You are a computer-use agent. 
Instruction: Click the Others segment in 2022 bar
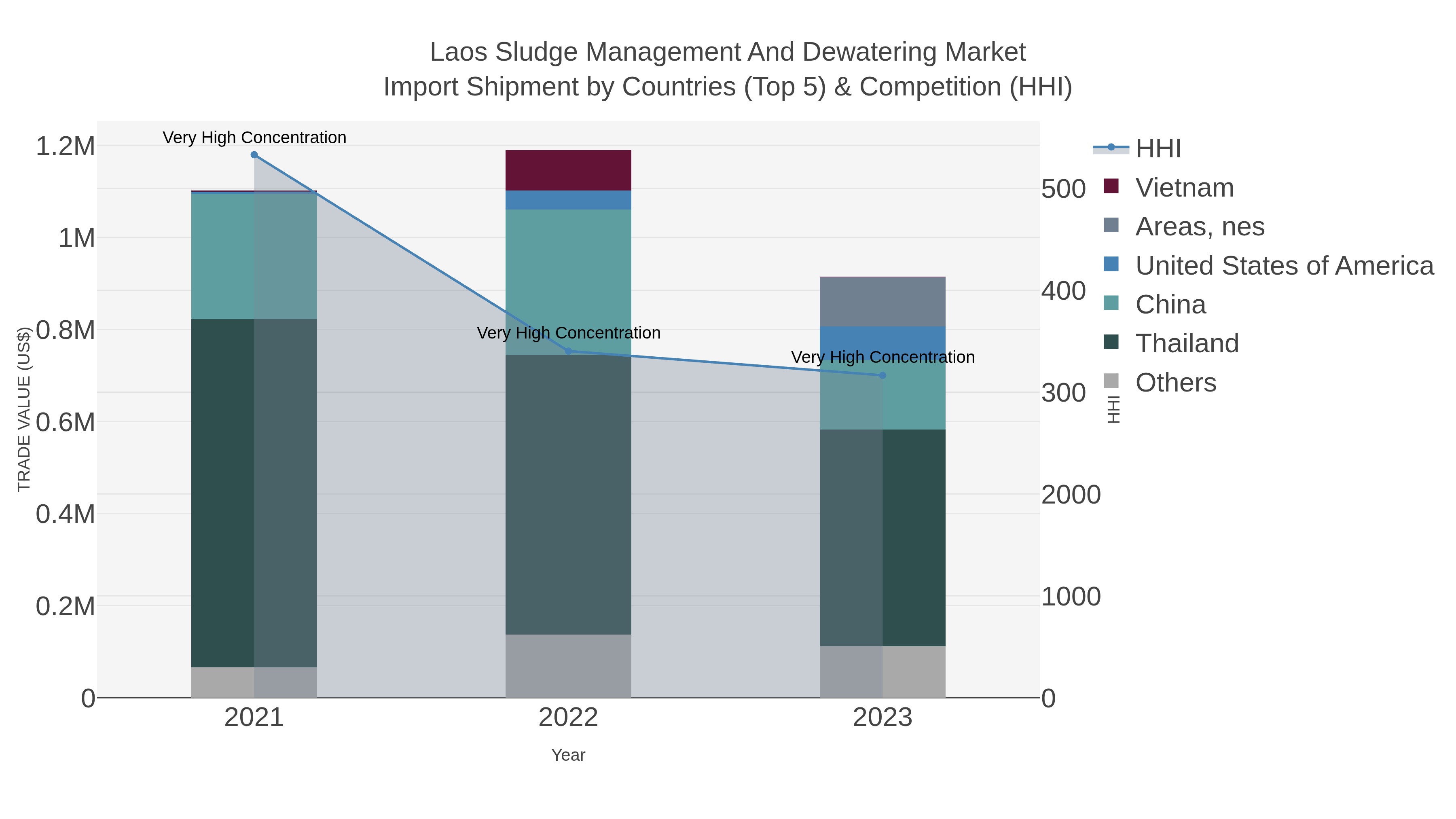(568, 666)
